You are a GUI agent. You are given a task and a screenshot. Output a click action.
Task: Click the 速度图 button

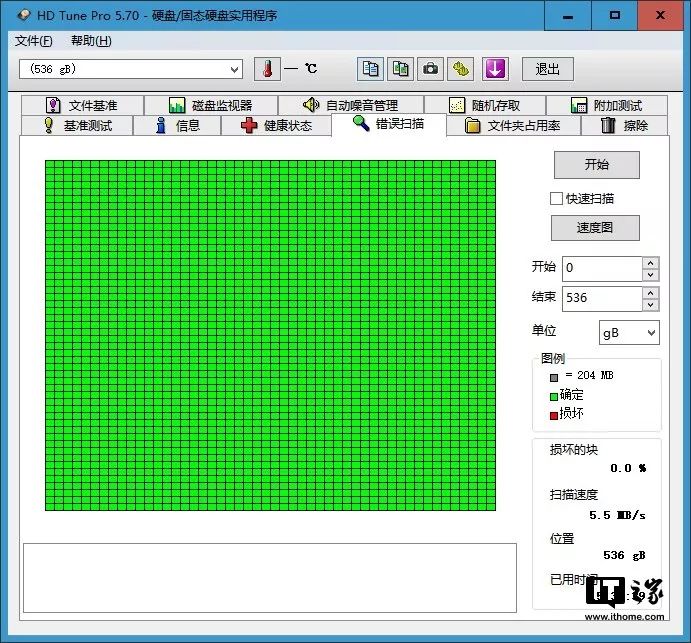(x=594, y=227)
